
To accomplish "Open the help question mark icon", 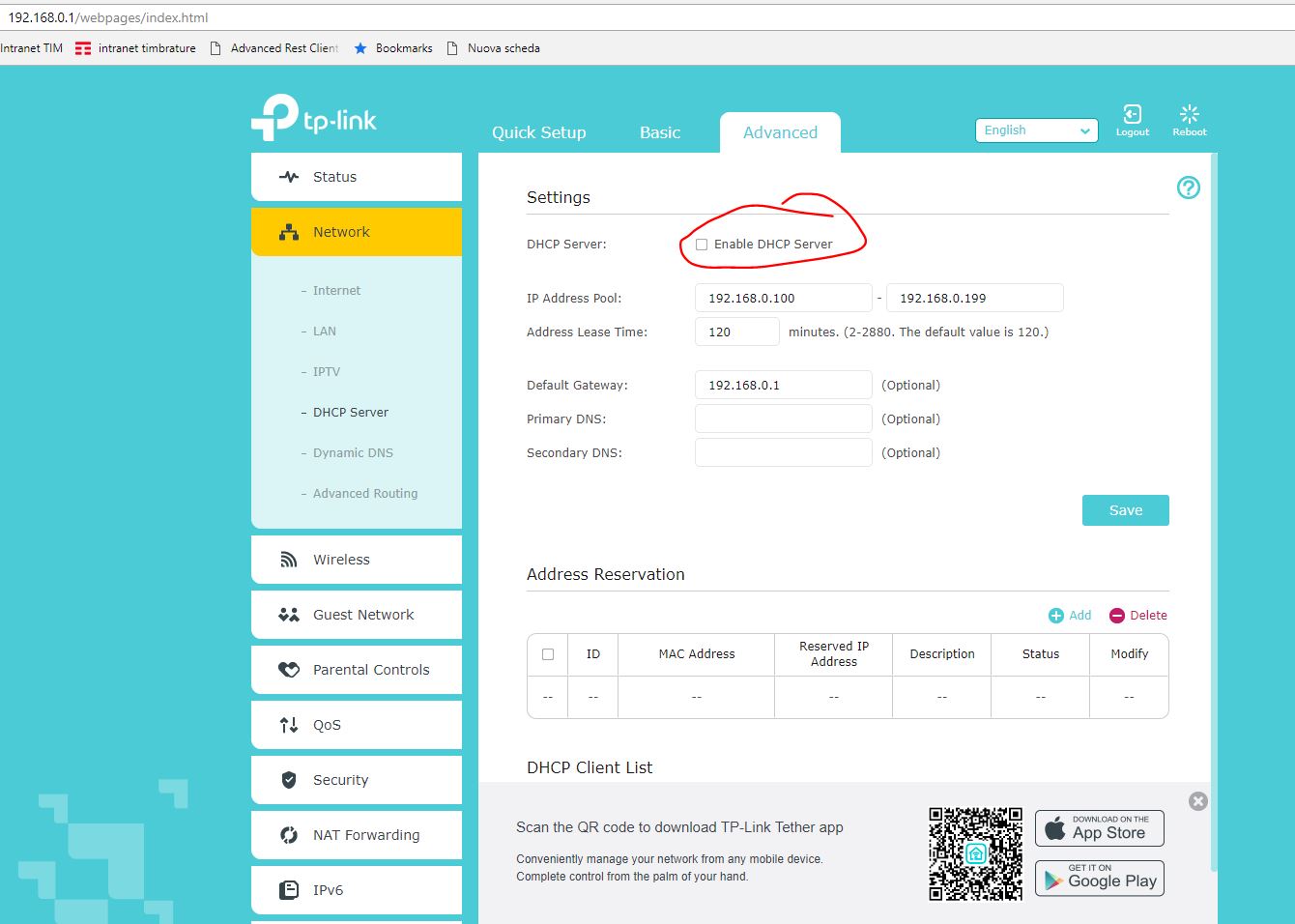I will click(1188, 188).
